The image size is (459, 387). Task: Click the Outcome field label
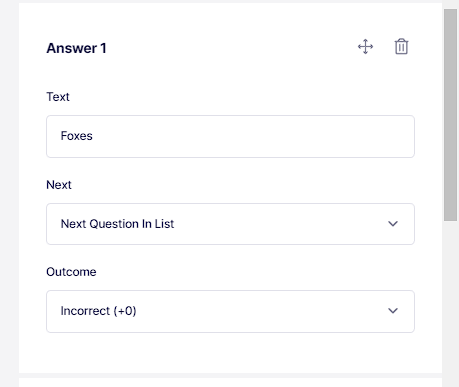(x=71, y=272)
